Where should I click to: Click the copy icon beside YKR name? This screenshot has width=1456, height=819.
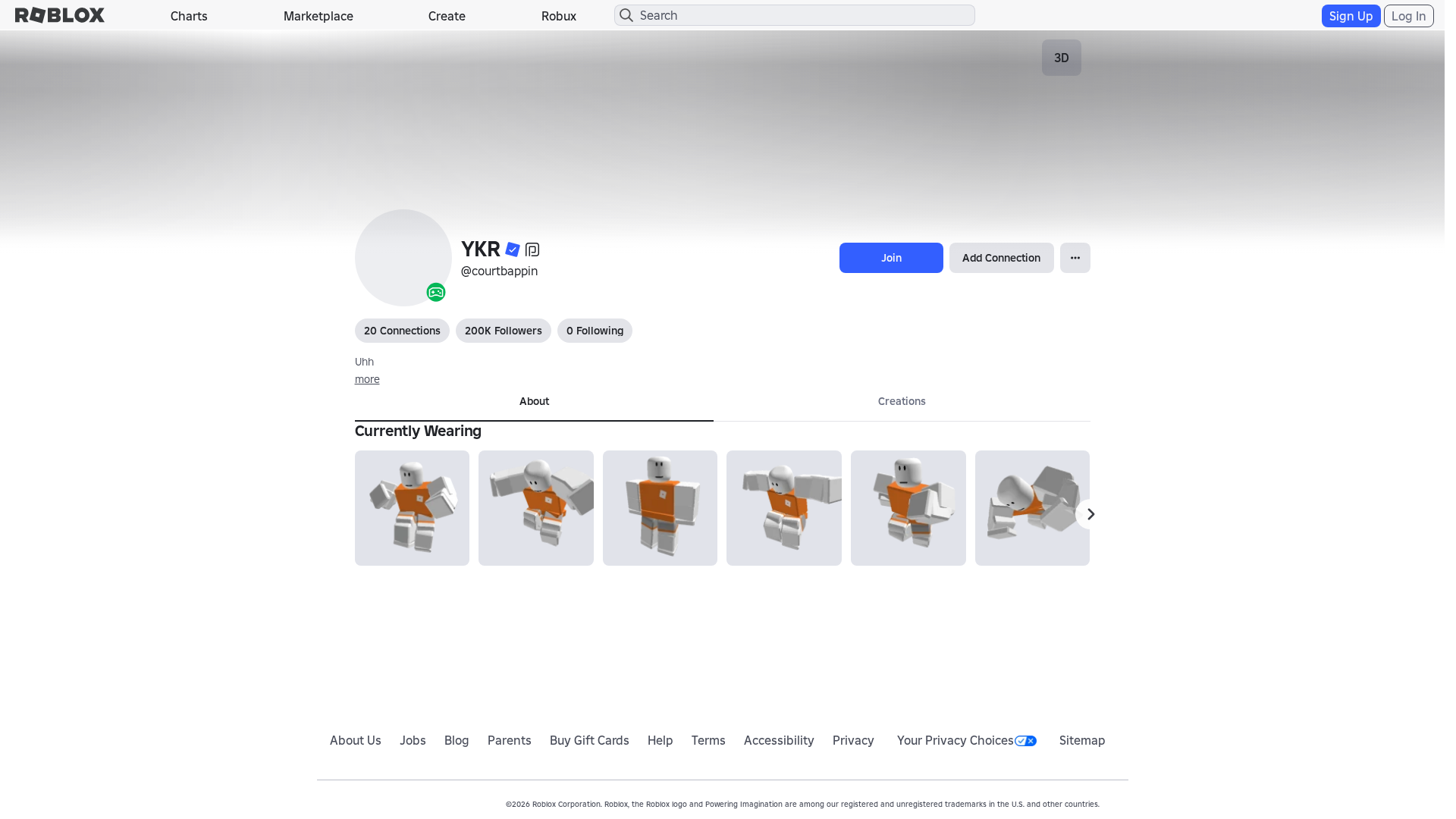pos(532,249)
